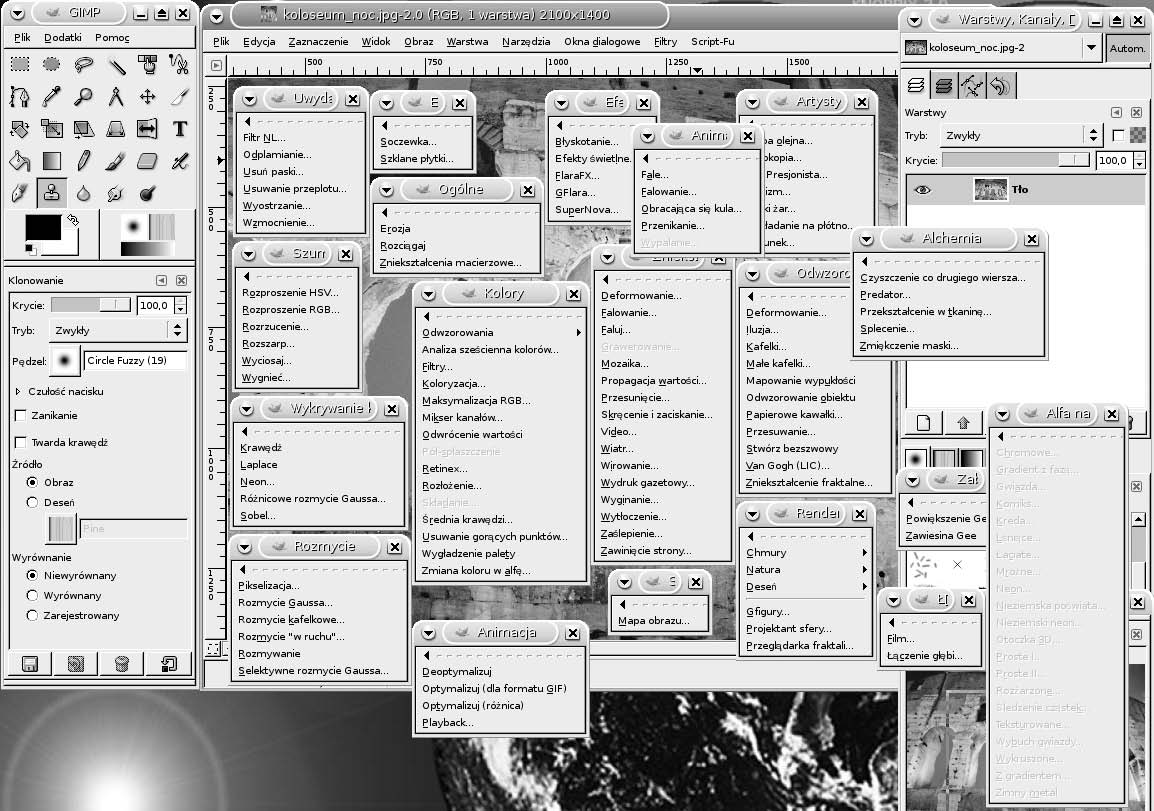Select the Smudge tool
This screenshot has width=1154, height=811.
[116, 193]
